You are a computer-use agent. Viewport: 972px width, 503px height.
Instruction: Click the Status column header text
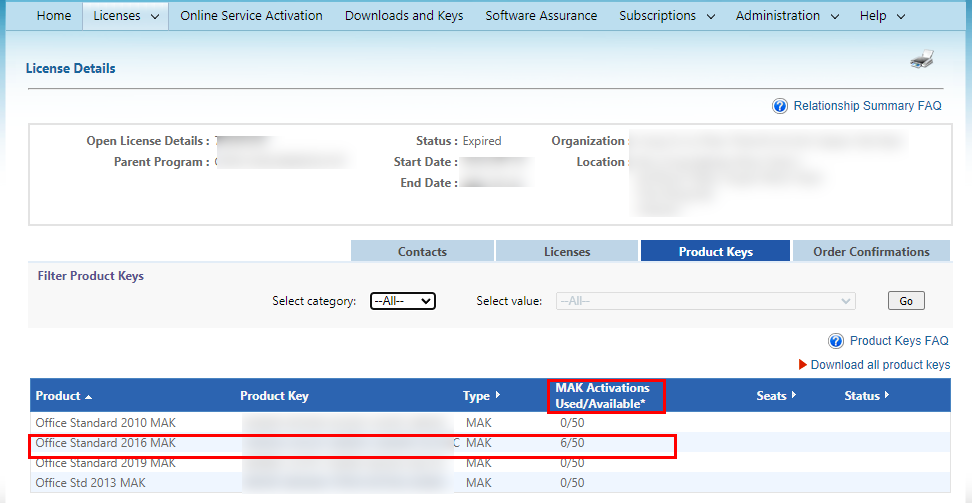(x=862, y=396)
